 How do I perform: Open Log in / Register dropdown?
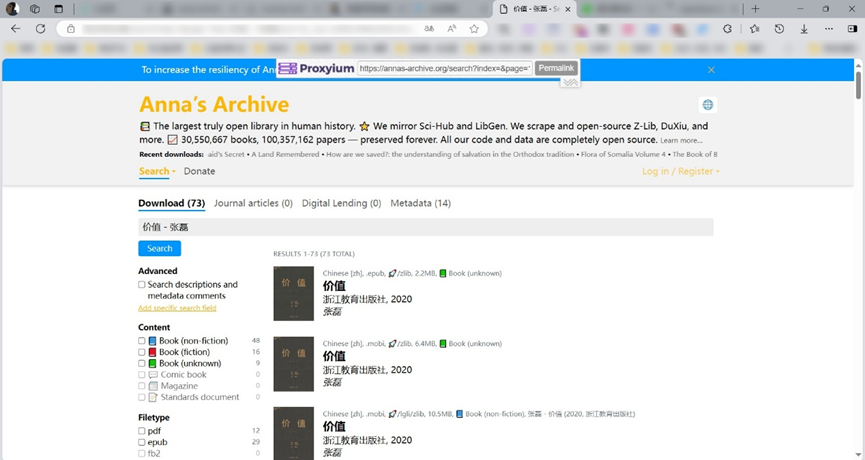tap(681, 171)
